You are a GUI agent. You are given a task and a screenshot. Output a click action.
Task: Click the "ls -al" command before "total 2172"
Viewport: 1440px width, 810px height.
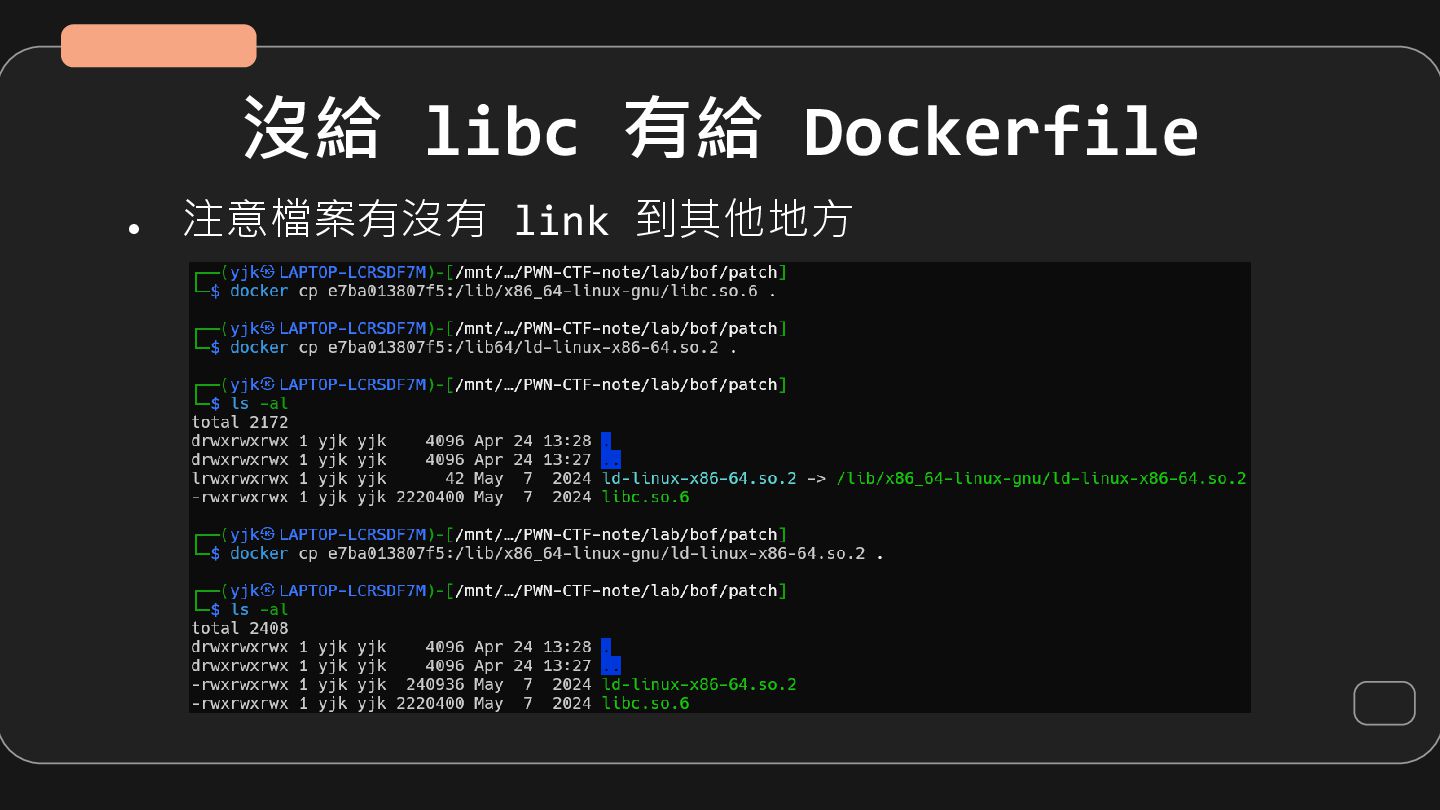[x=259, y=403]
